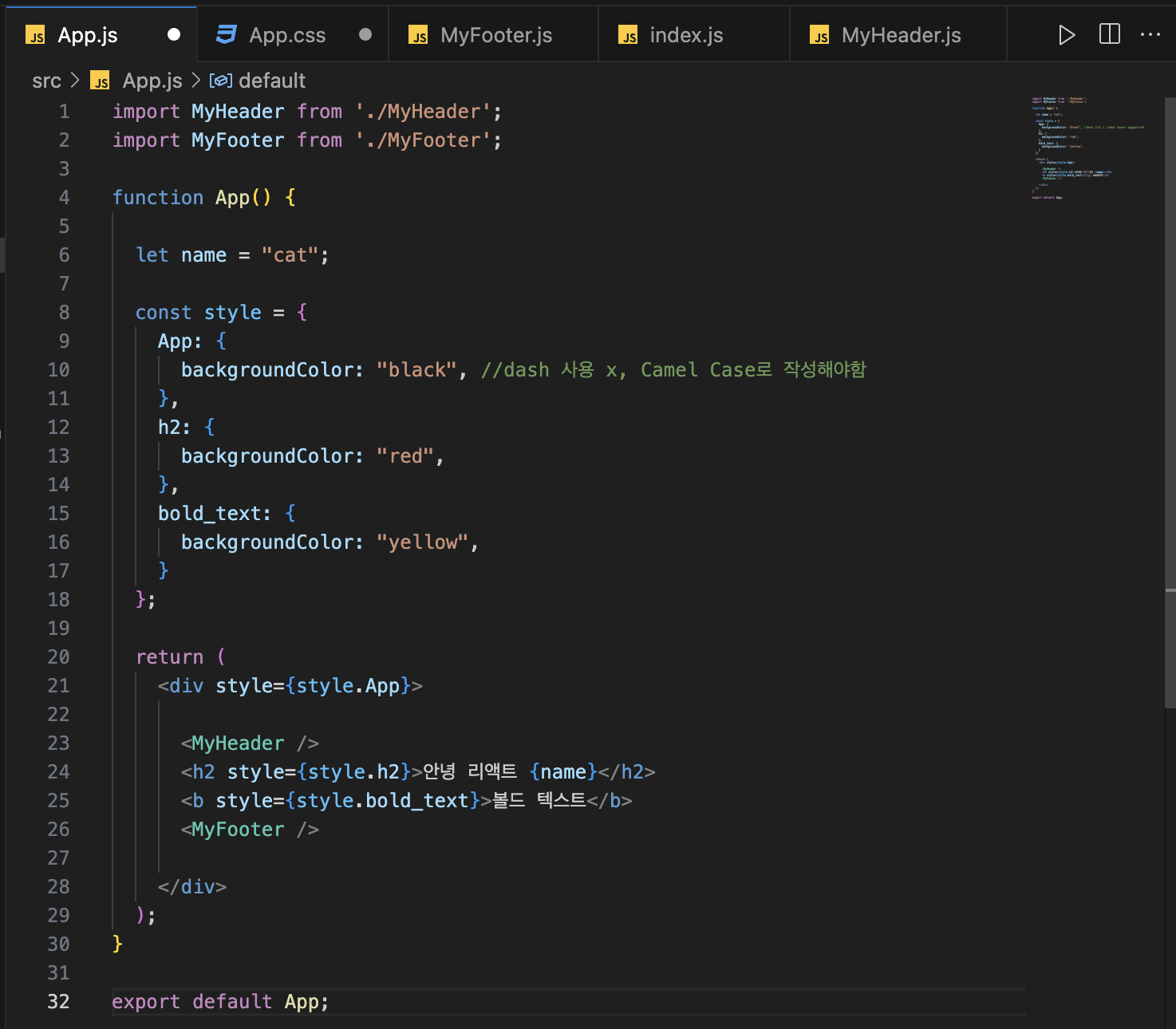Expand the chevron after App.js in breadcrumbs

click(194, 81)
